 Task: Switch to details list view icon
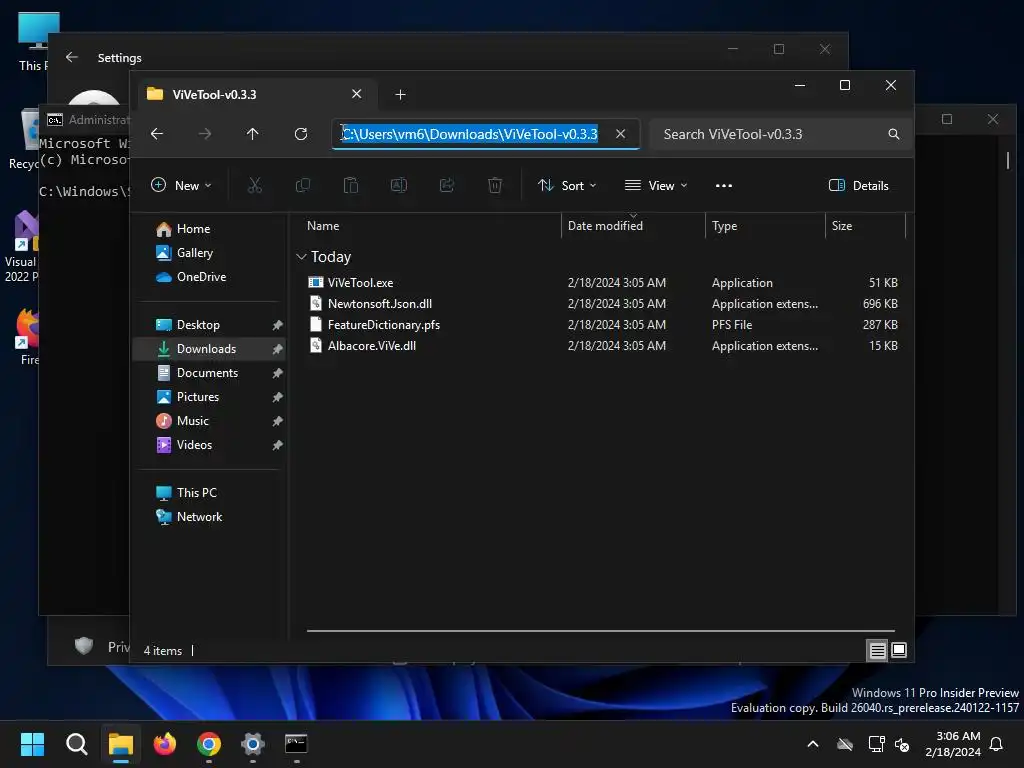click(x=877, y=650)
